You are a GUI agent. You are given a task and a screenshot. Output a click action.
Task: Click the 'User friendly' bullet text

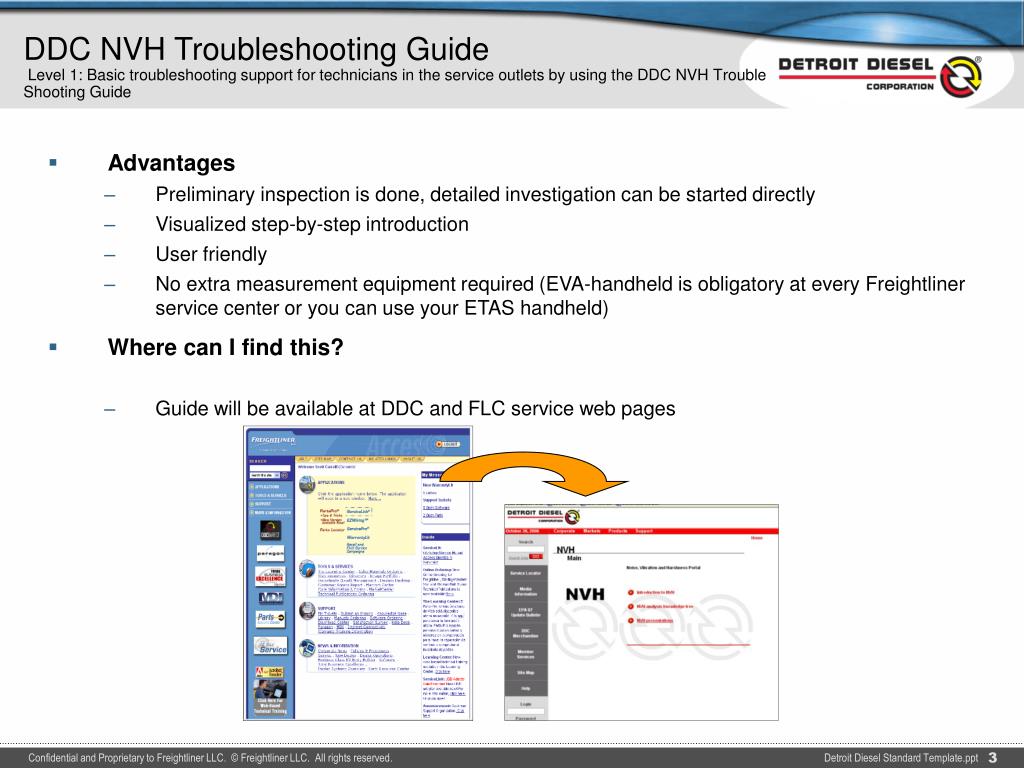pyautogui.click(x=211, y=254)
